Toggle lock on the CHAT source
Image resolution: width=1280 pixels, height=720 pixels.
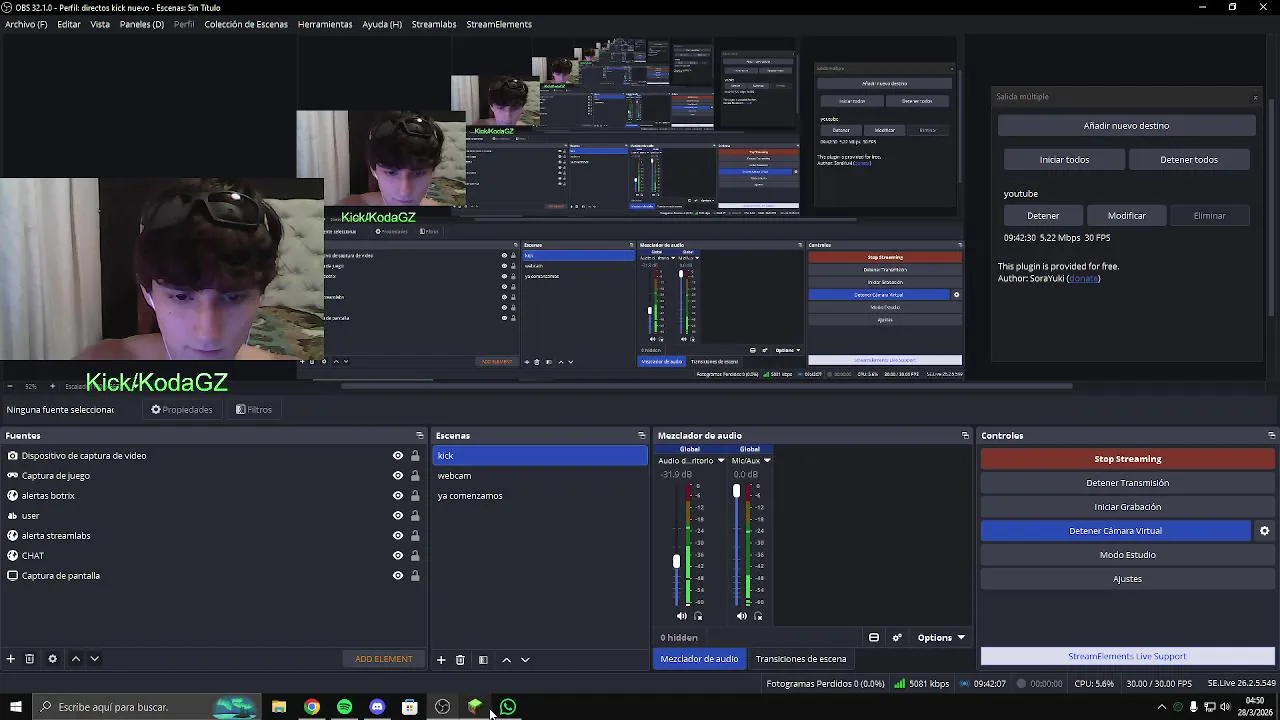click(415, 556)
